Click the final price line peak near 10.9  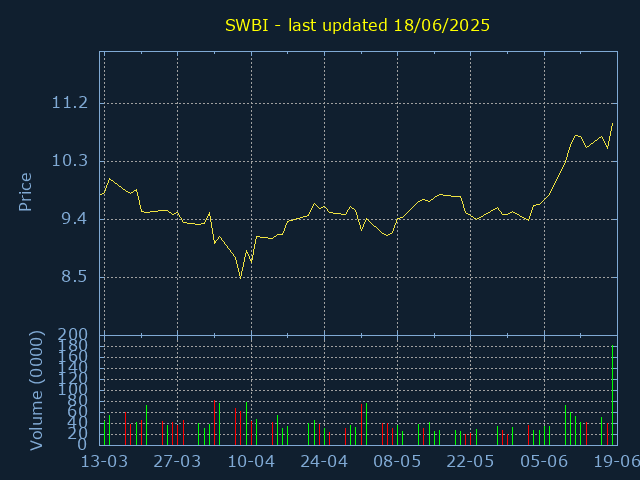tap(612, 124)
